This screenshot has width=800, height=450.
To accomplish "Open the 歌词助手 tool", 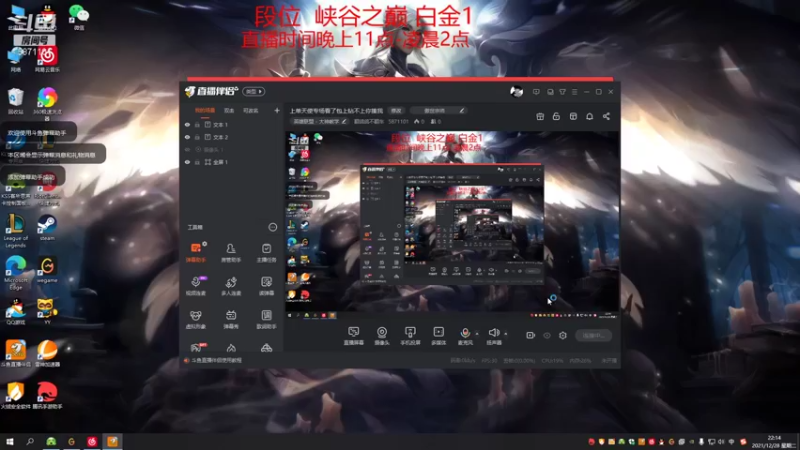I will click(266, 319).
